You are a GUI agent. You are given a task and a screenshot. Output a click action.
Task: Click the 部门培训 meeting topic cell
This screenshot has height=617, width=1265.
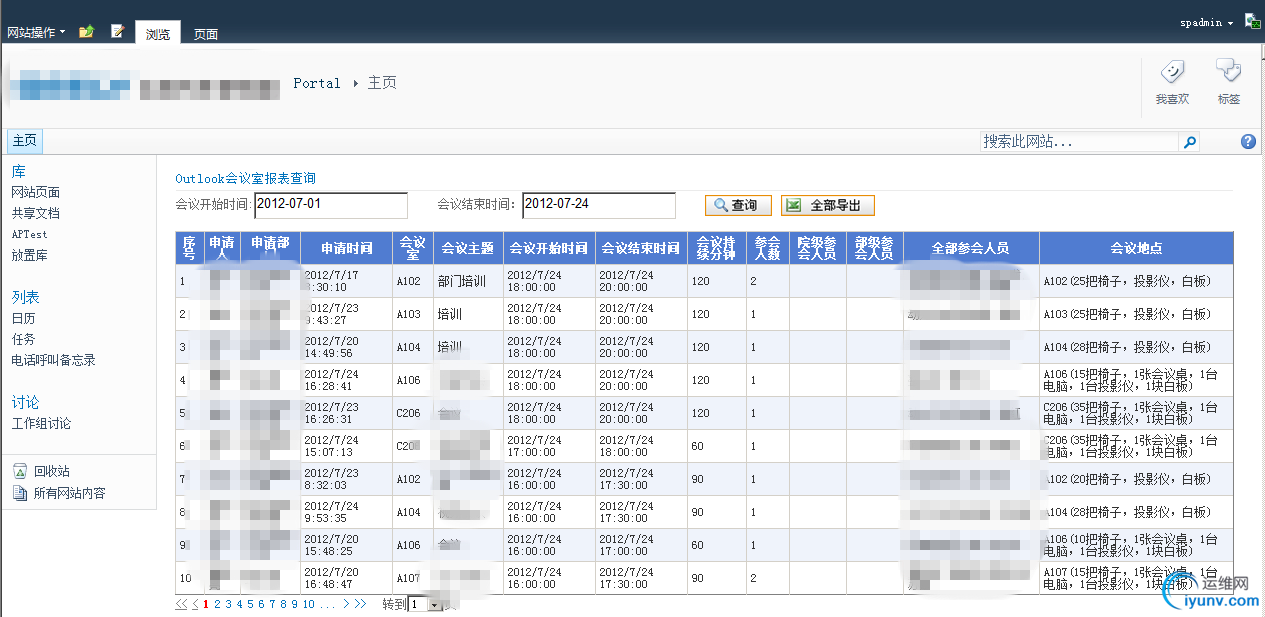click(x=468, y=281)
